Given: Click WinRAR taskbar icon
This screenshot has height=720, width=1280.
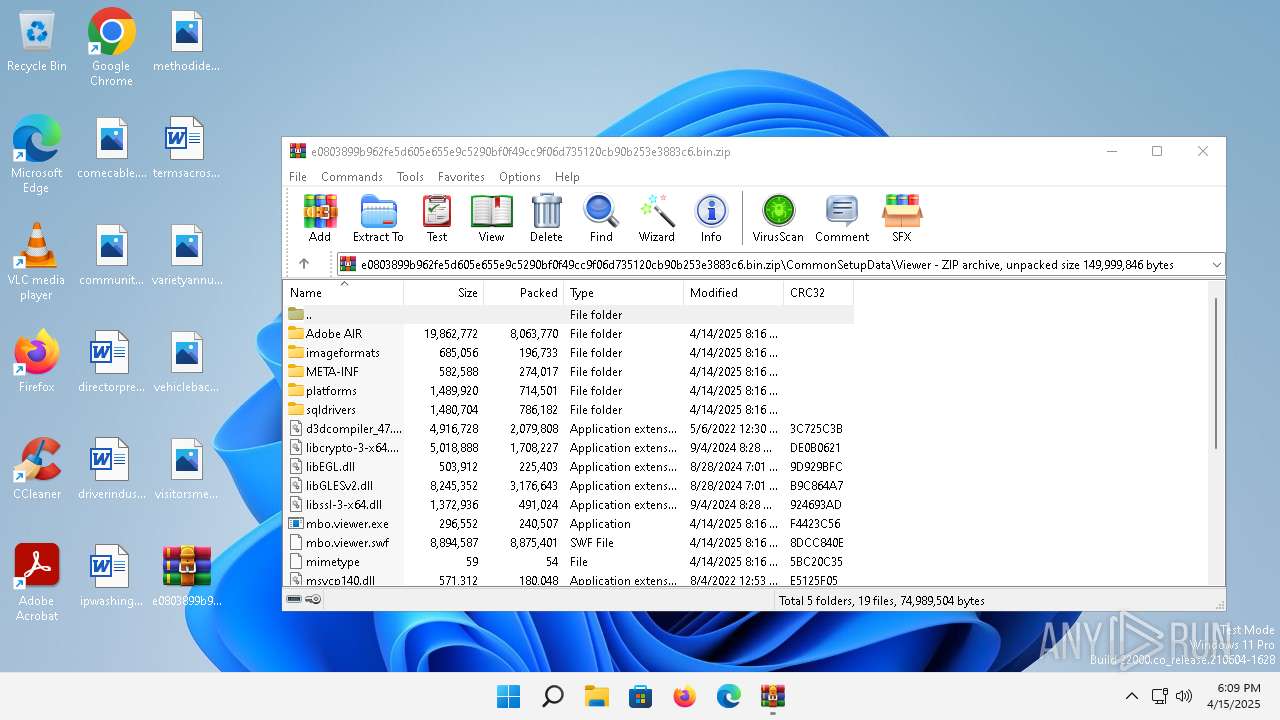Looking at the screenshot, I should click(x=772, y=696).
